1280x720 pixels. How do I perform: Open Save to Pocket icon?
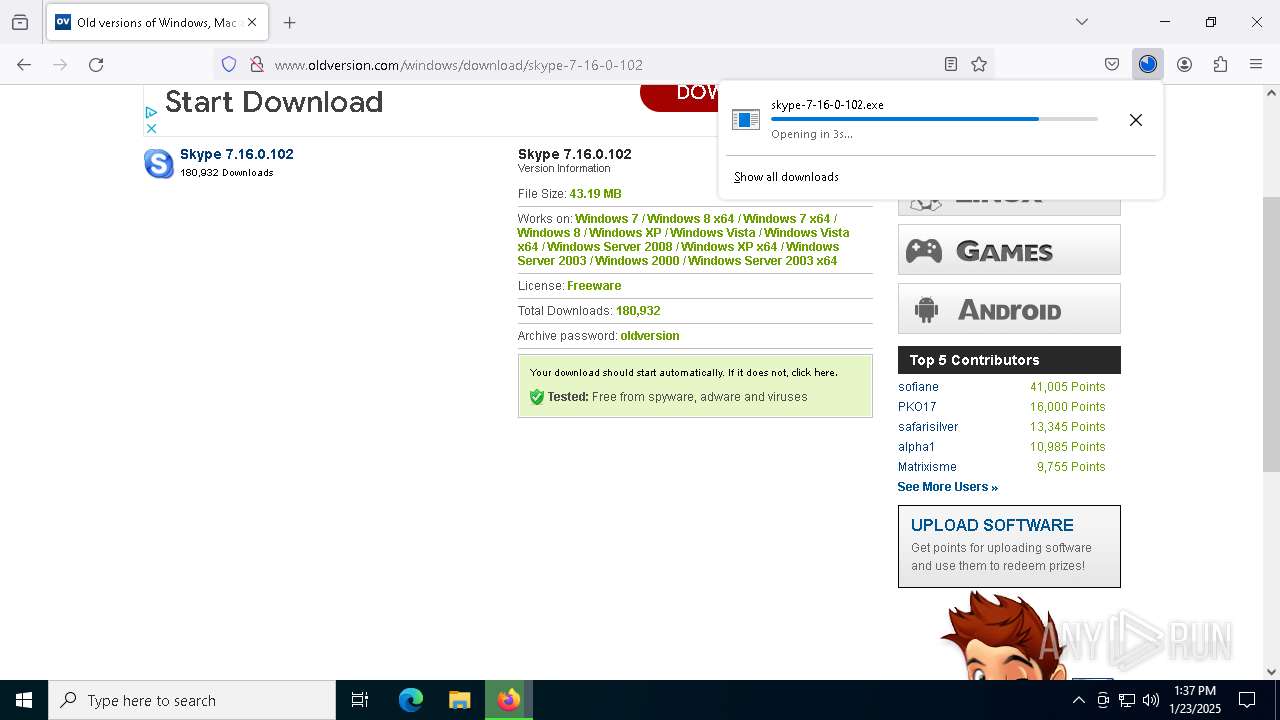coord(1112,64)
